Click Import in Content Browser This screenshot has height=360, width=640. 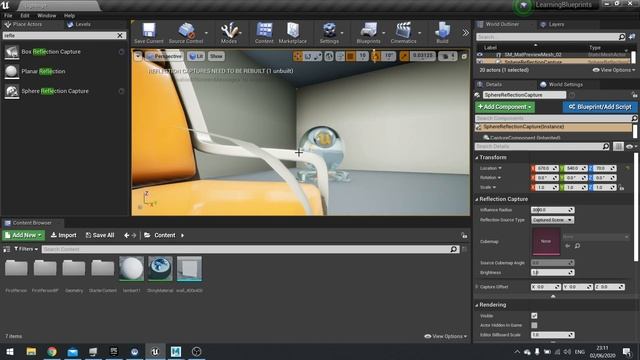63,236
